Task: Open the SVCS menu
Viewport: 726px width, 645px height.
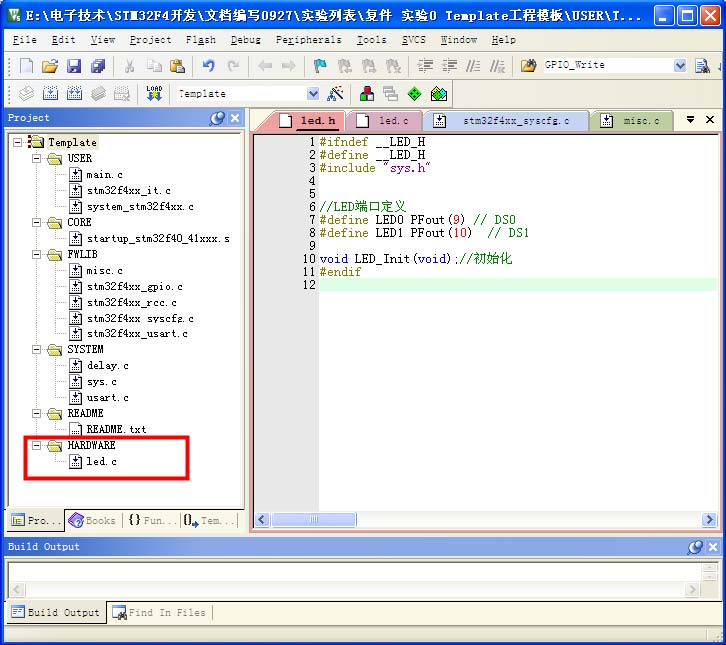Action: 413,40
